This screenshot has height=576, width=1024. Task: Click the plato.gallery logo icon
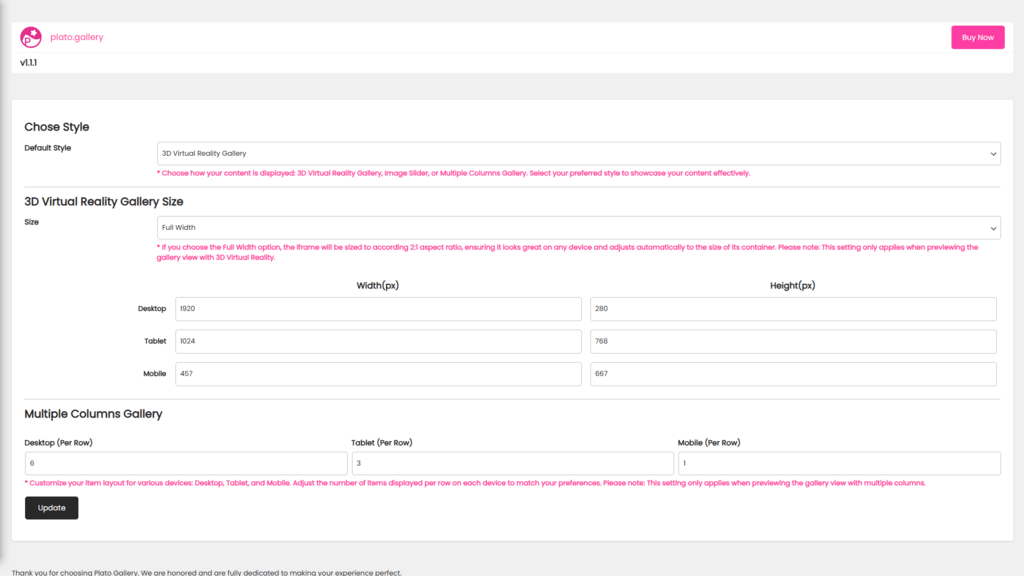pyautogui.click(x=31, y=37)
